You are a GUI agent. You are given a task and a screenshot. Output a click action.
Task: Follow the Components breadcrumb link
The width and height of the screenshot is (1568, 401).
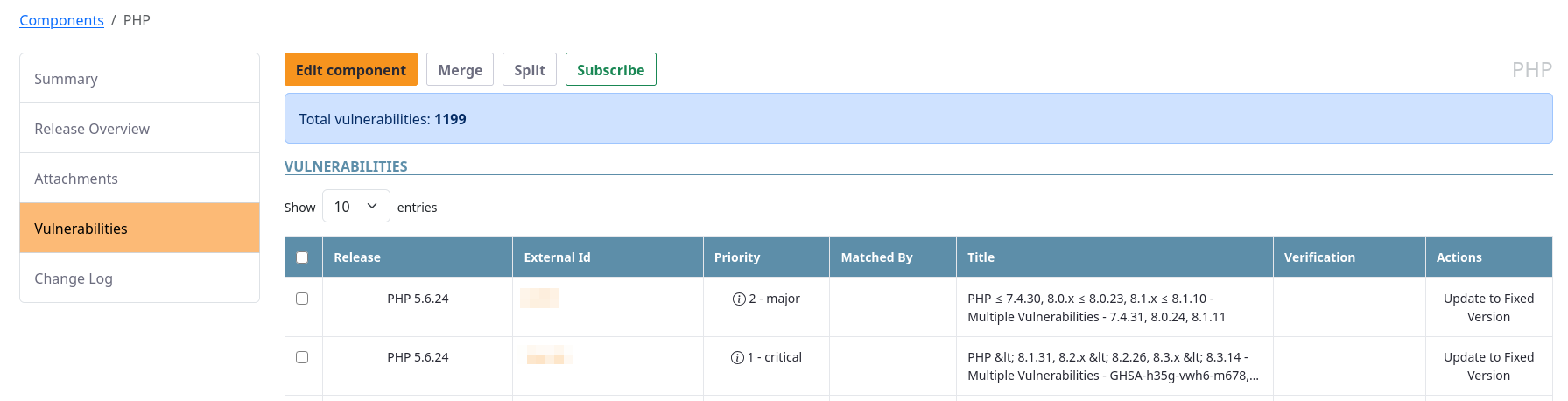61,20
